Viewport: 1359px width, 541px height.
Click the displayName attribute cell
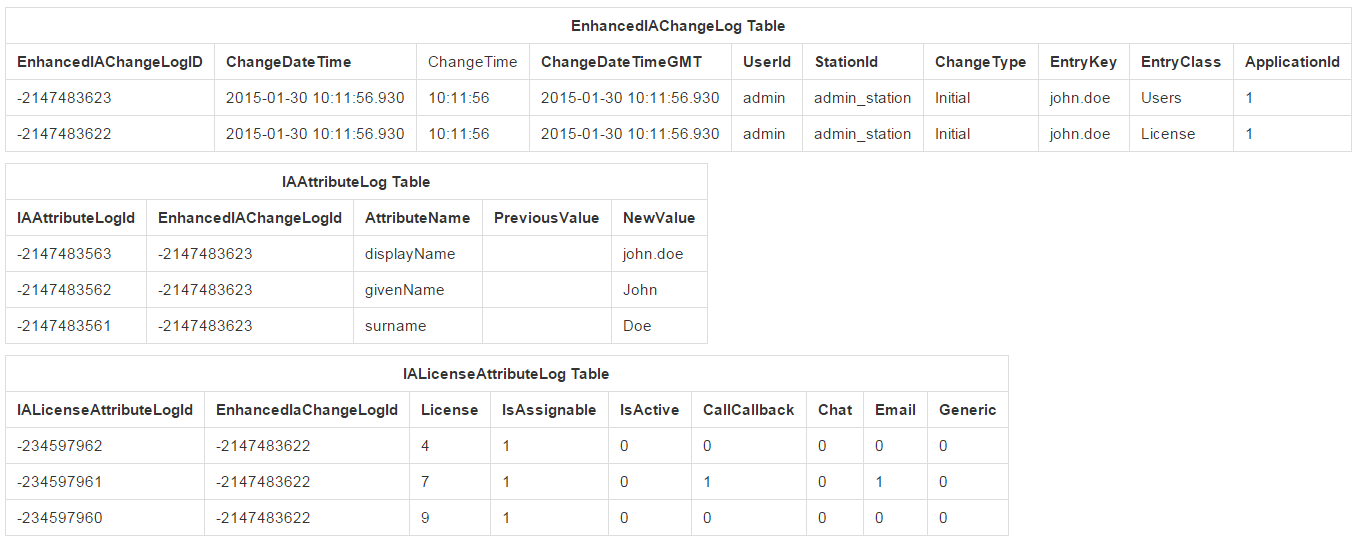tap(410, 254)
